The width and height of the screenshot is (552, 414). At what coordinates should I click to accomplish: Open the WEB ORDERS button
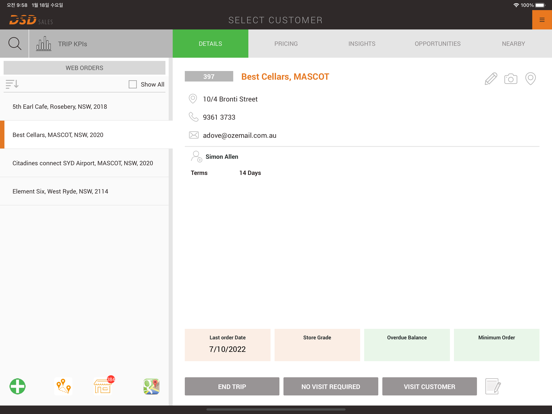tap(84, 68)
